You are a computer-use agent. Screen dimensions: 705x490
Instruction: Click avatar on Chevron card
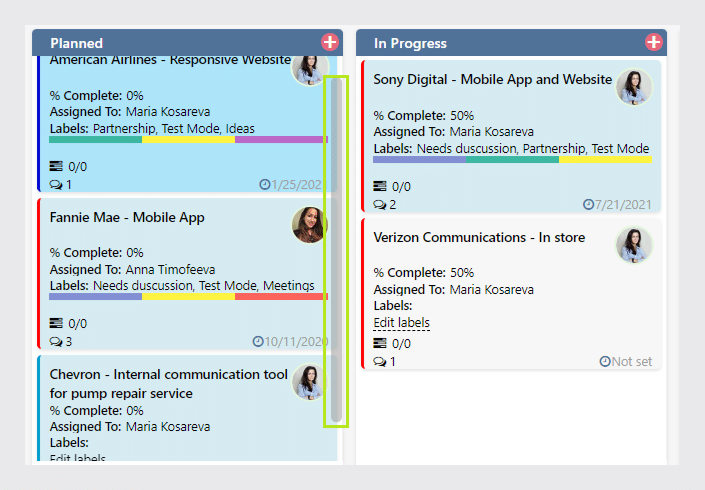(310, 382)
